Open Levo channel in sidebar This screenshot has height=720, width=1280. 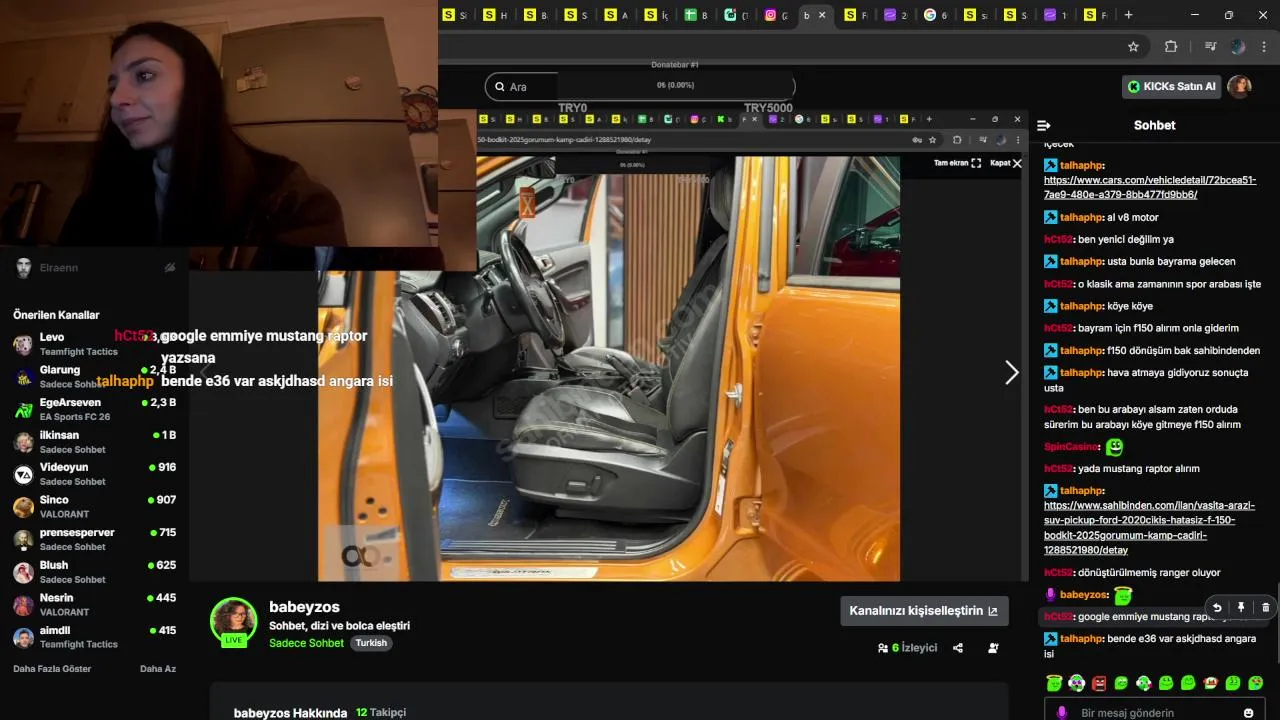(95, 344)
